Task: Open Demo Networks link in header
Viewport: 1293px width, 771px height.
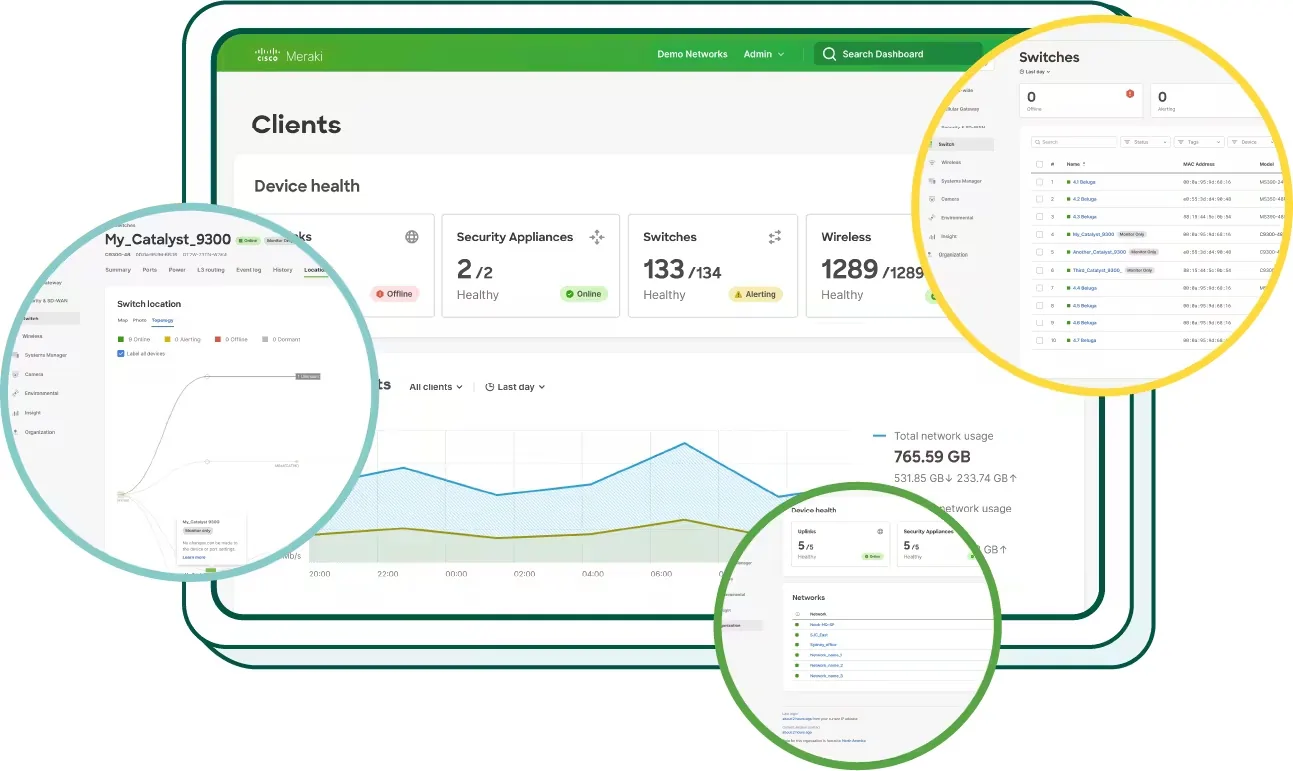Action: click(692, 54)
